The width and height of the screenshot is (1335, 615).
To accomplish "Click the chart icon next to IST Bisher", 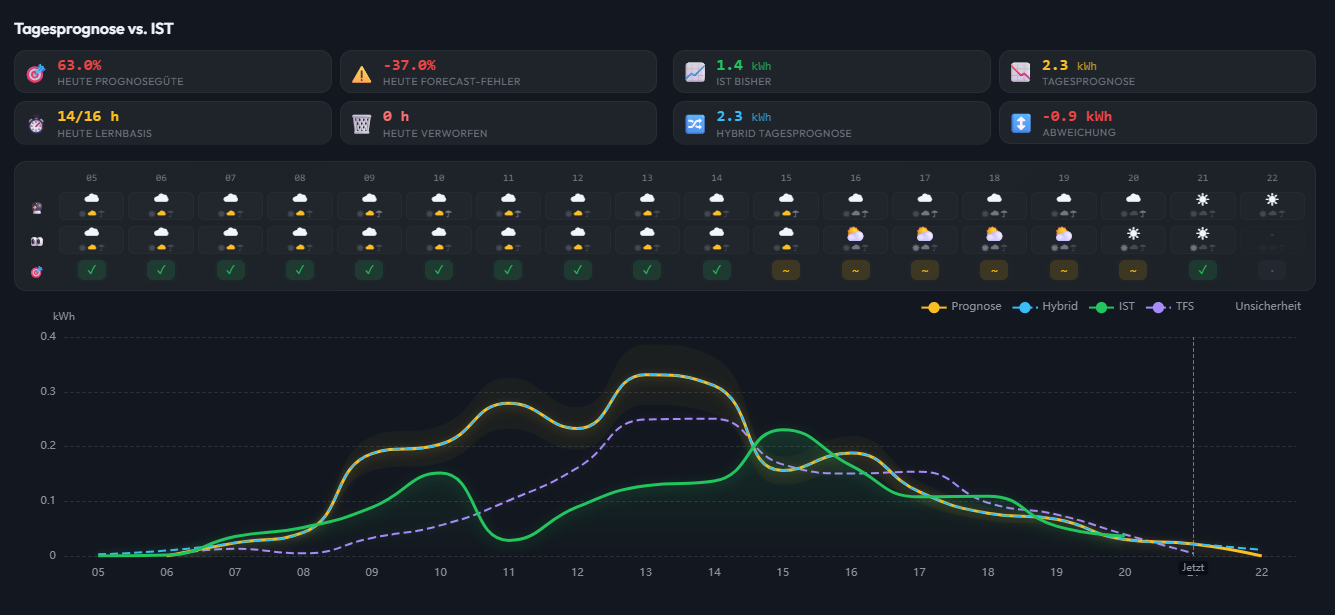I will [x=695, y=73].
